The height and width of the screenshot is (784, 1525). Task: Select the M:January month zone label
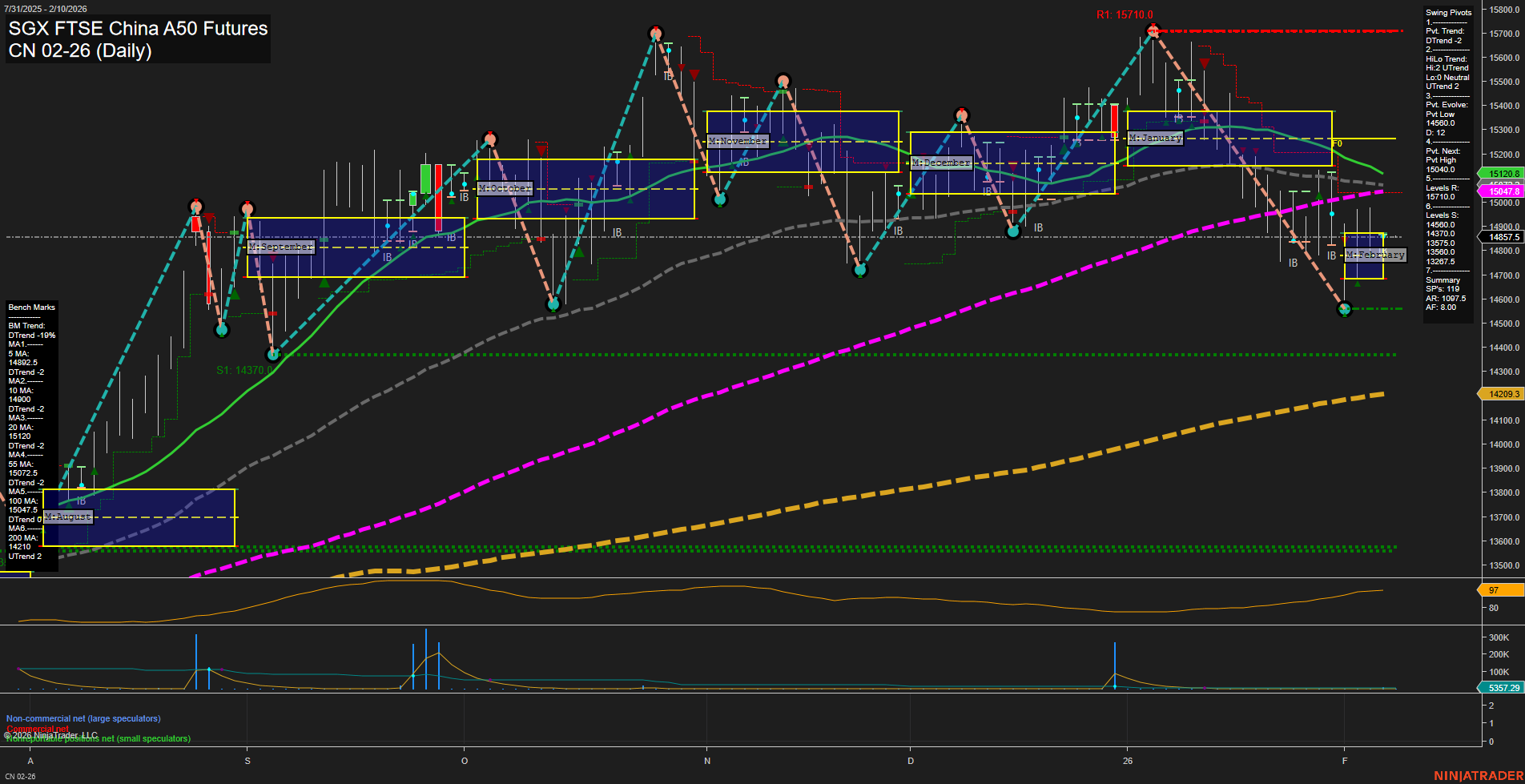[1154, 138]
